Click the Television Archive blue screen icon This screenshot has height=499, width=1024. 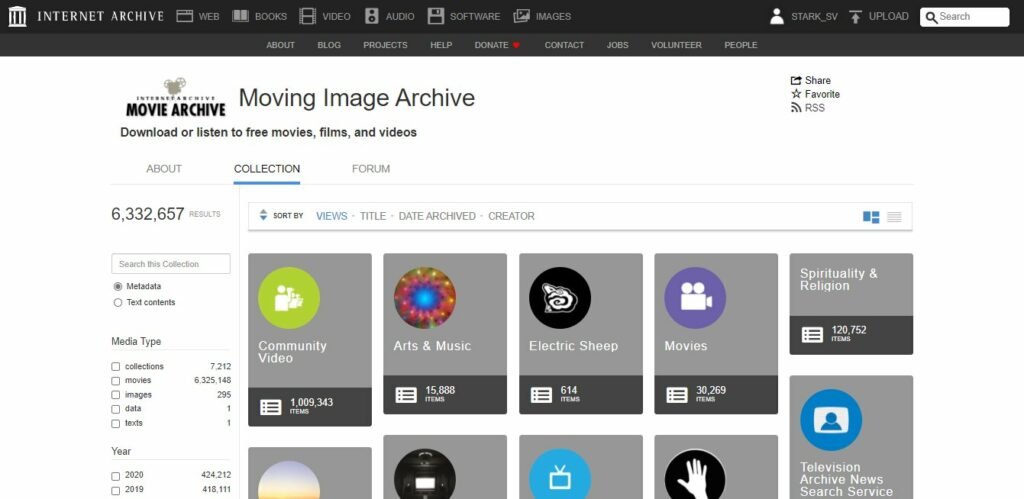[x=831, y=420]
